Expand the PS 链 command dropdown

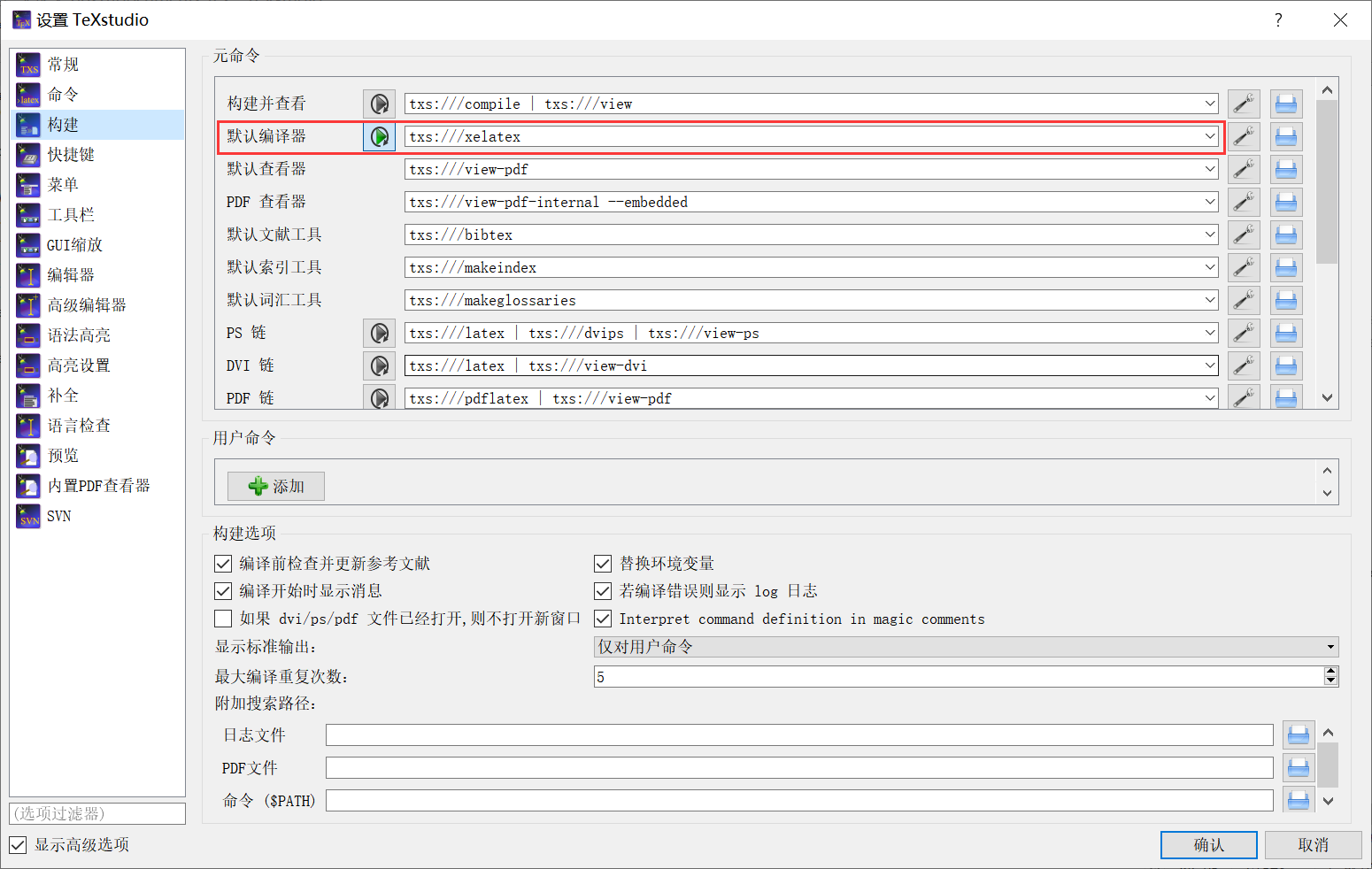(1209, 333)
